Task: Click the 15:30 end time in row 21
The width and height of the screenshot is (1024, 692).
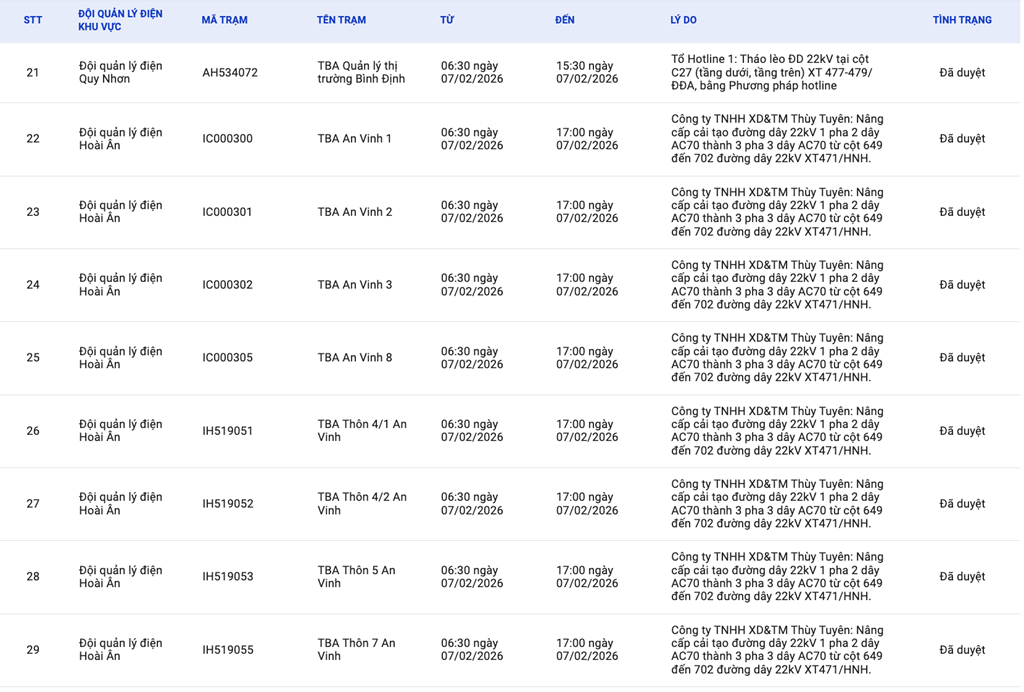Action: (587, 73)
